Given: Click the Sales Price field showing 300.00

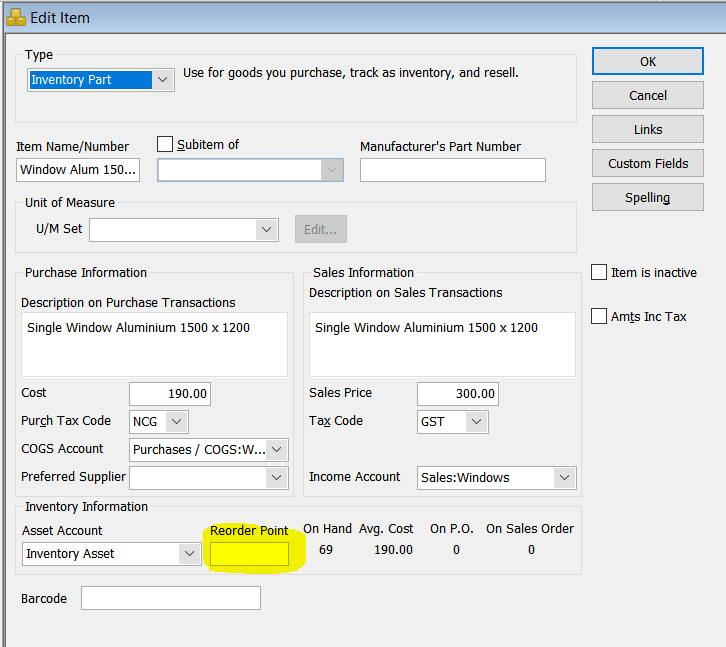Looking at the screenshot, I should (x=457, y=394).
